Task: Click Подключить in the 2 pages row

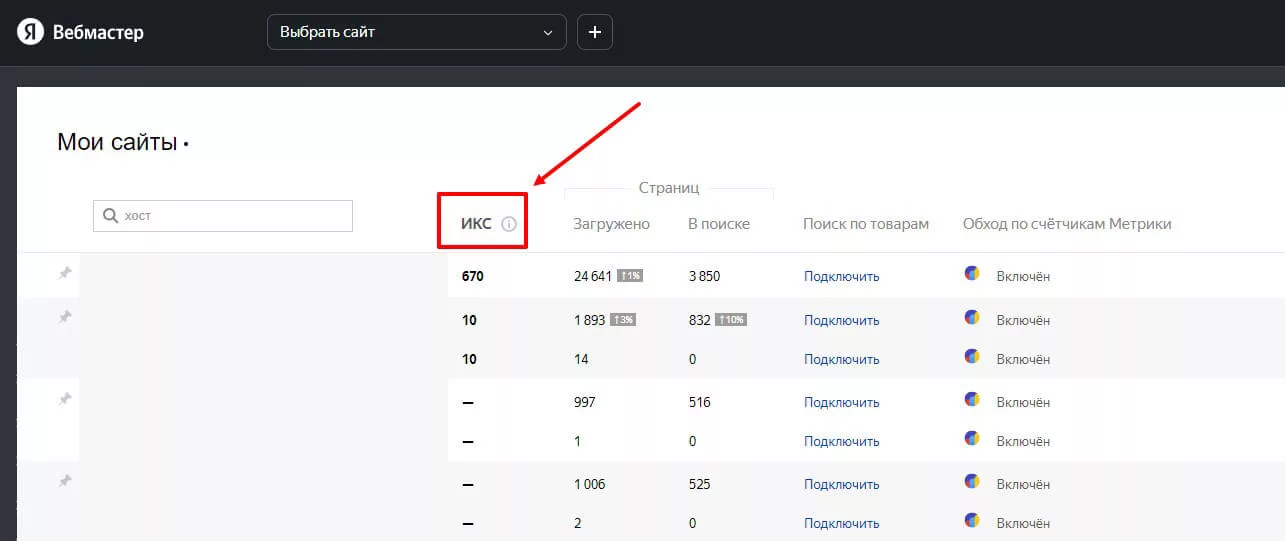Action: (x=842, y=523)
